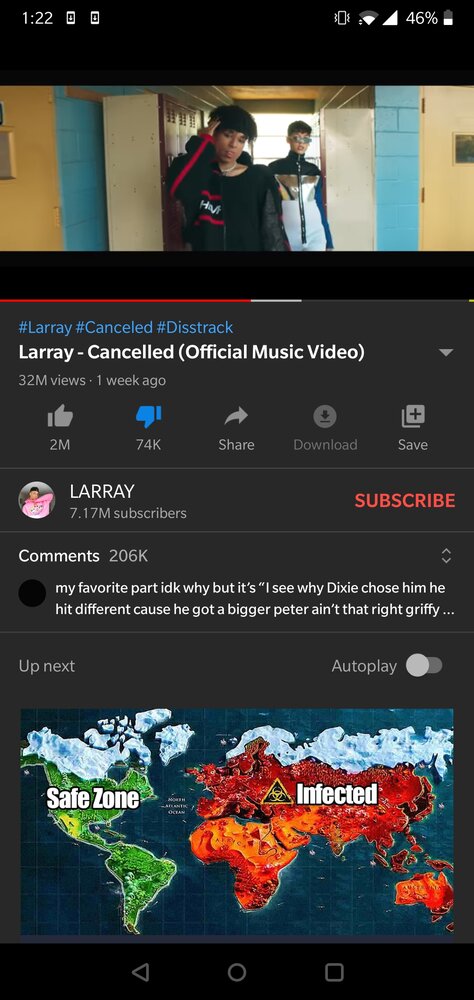The width and height of the screenshot is (474, 1000).
Task: Tap the Download icon
Action: (325, 417)
